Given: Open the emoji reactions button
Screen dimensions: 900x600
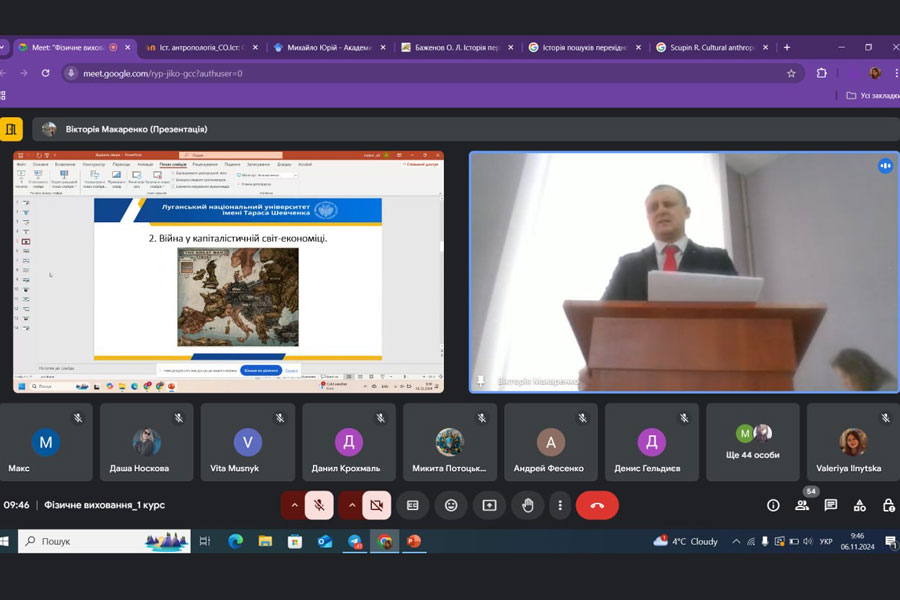Looking at the screenshot, I should tap(451, 505).
